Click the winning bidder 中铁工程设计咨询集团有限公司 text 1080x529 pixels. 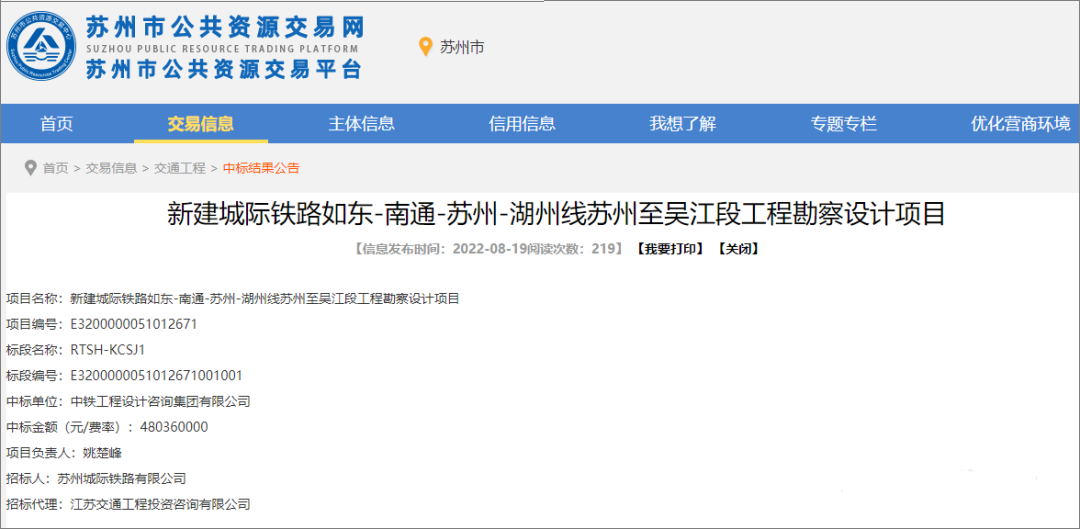coord(160,401)
